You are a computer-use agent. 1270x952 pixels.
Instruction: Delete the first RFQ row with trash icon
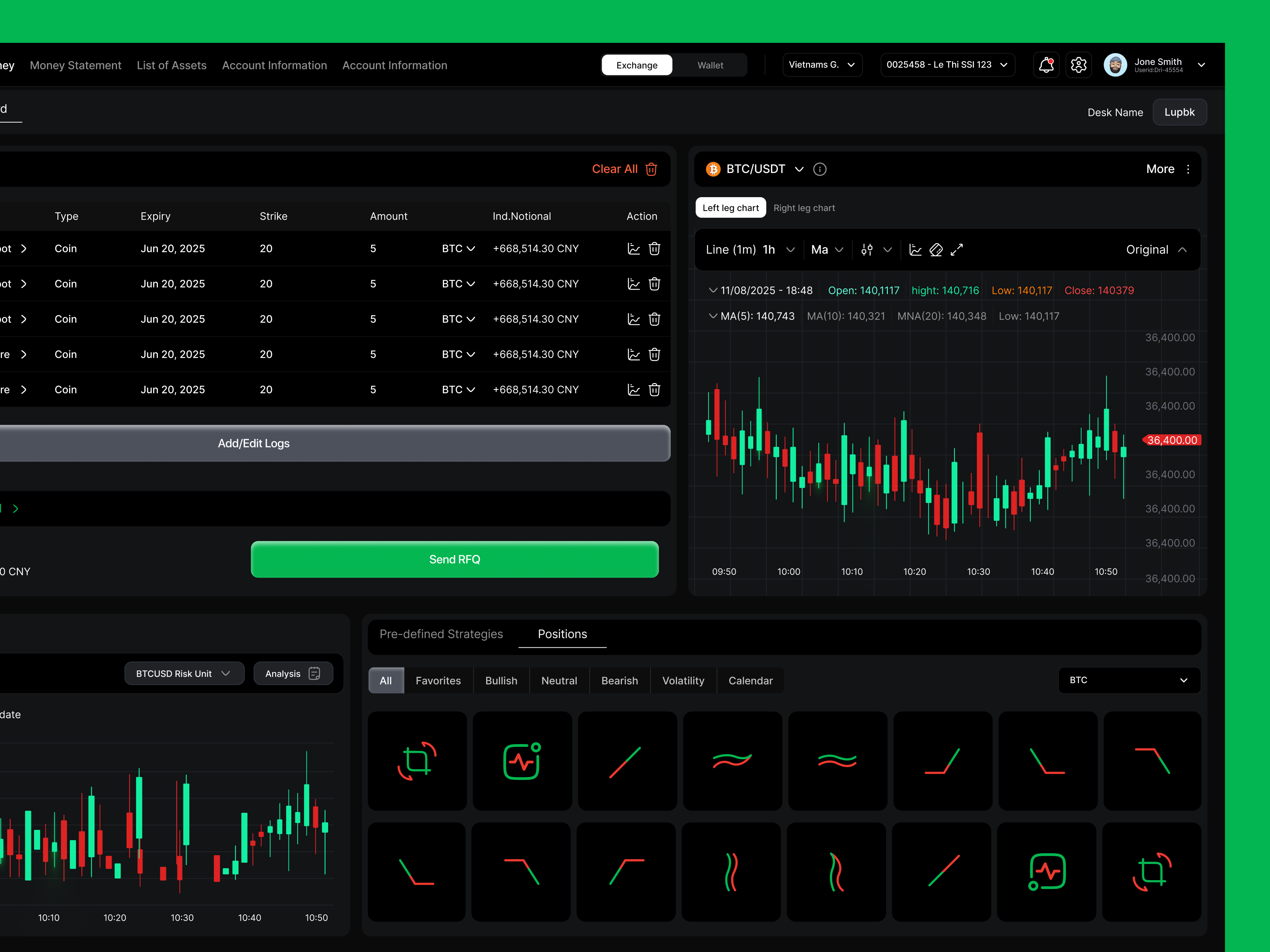tap(654, 248)
